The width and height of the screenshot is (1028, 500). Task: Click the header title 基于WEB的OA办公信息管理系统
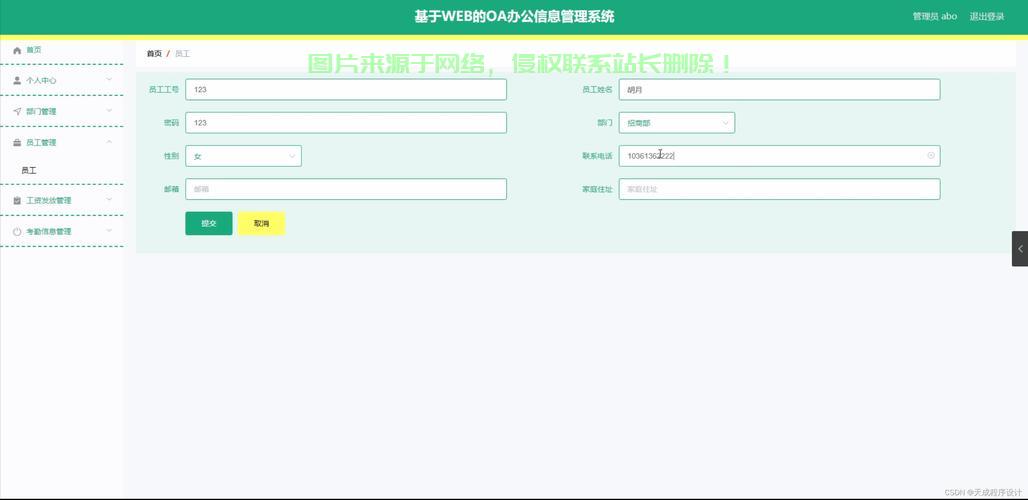514,16
